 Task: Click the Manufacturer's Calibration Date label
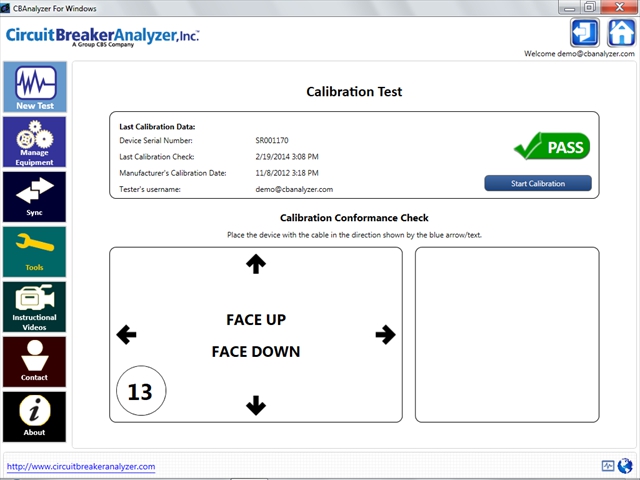173,173
